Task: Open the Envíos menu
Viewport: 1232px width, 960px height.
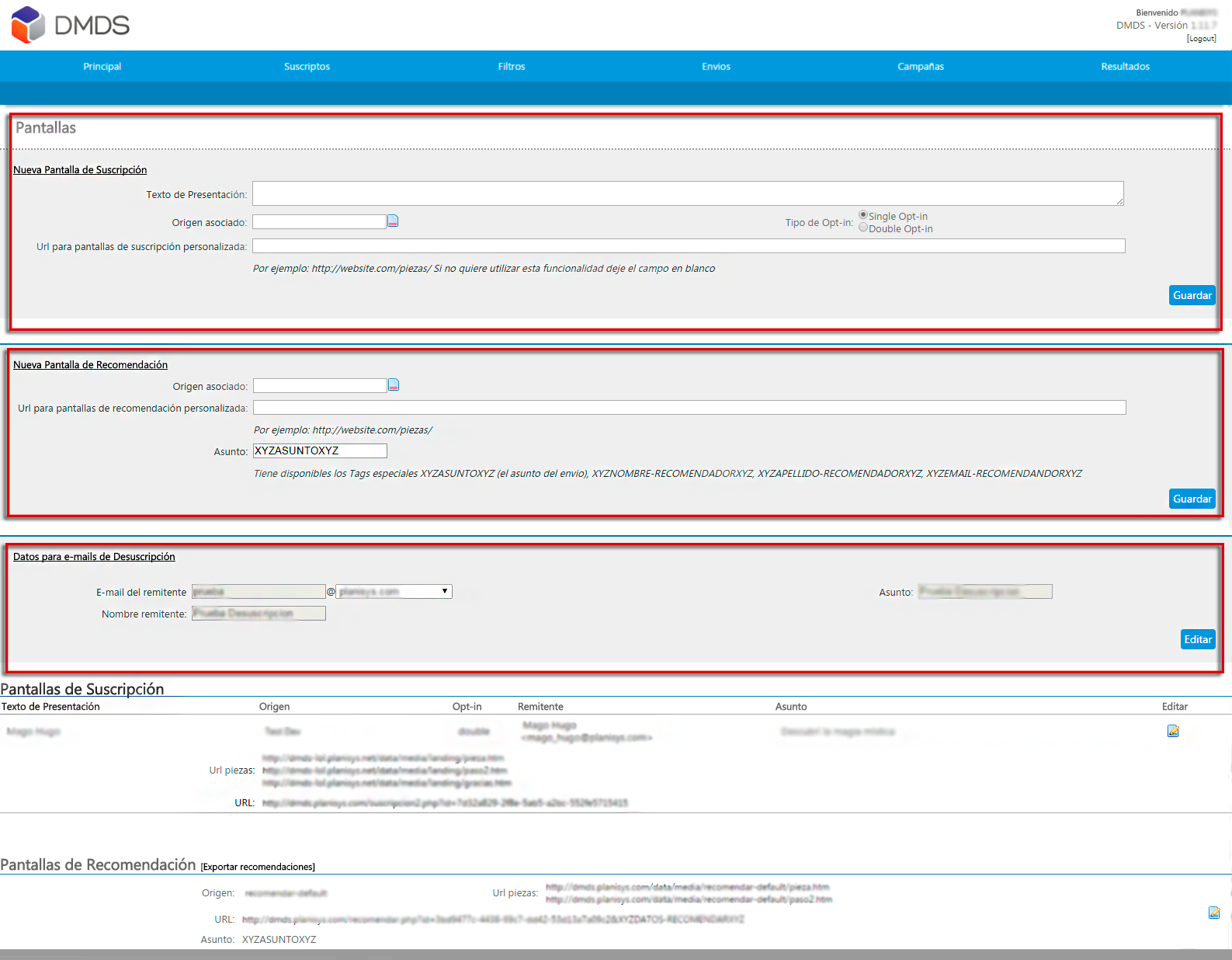Action: tap(716, 67)
